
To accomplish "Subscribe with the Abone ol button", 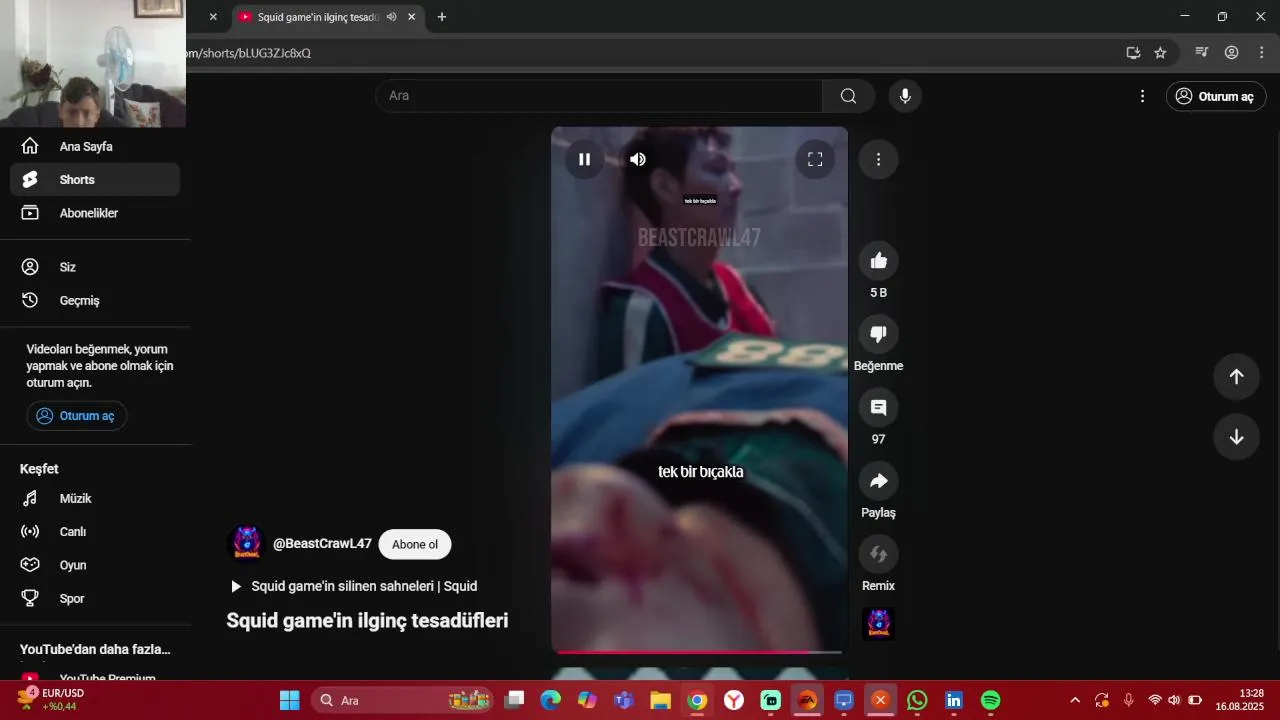I will pyautogui.click(x=415, y=544).
